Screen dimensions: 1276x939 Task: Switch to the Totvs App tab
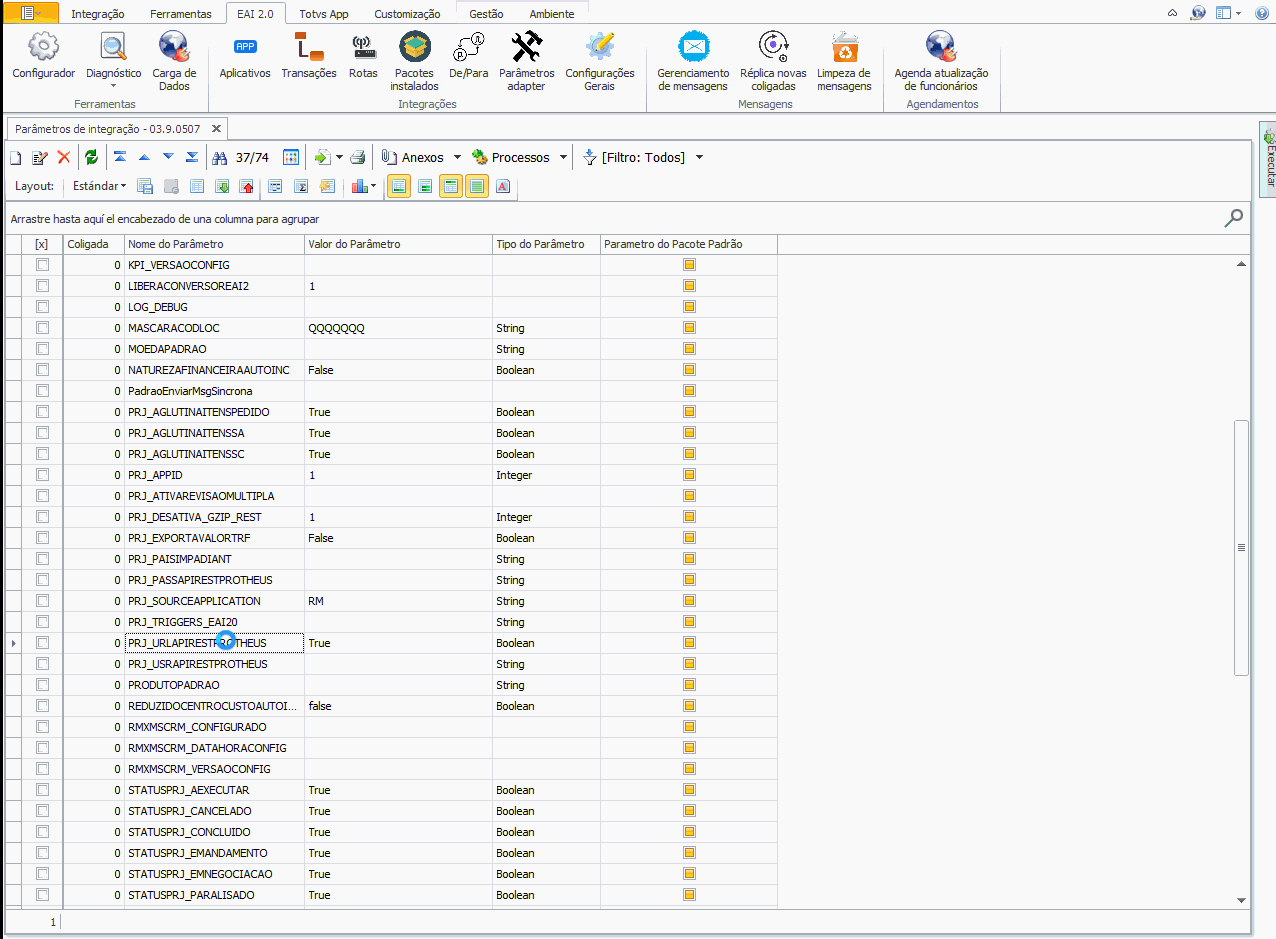click(x=324, y=14)
